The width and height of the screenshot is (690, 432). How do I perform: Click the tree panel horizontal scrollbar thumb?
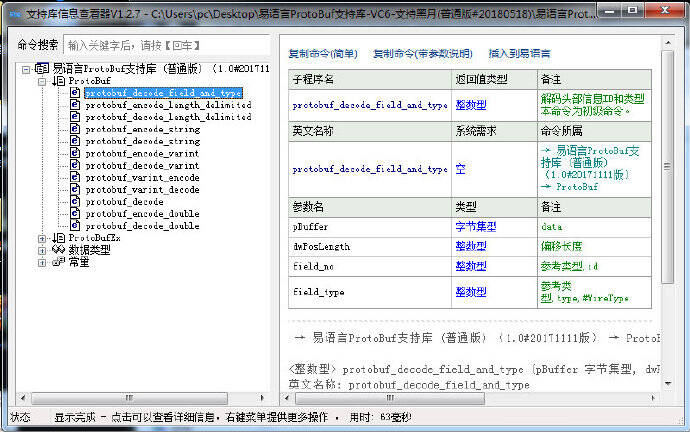click(129, 398)
